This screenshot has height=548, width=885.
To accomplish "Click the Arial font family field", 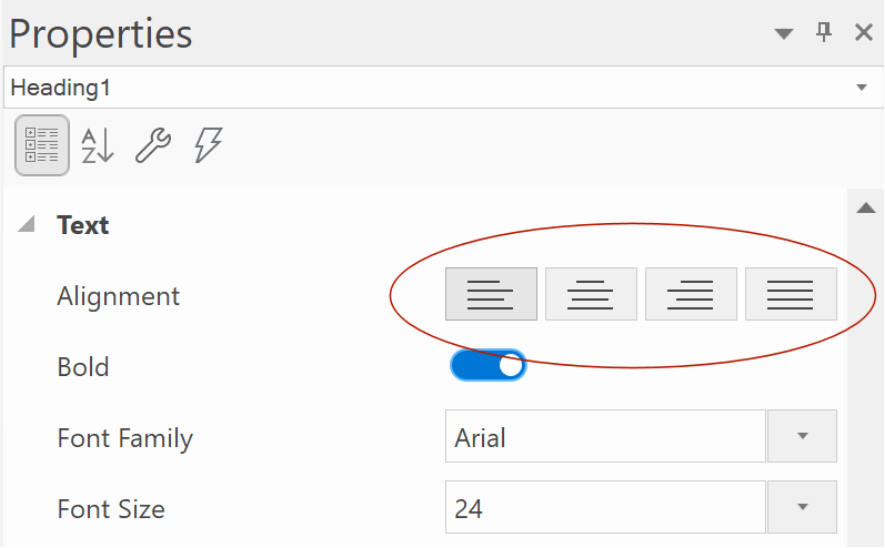I will (x=605, y=436).
